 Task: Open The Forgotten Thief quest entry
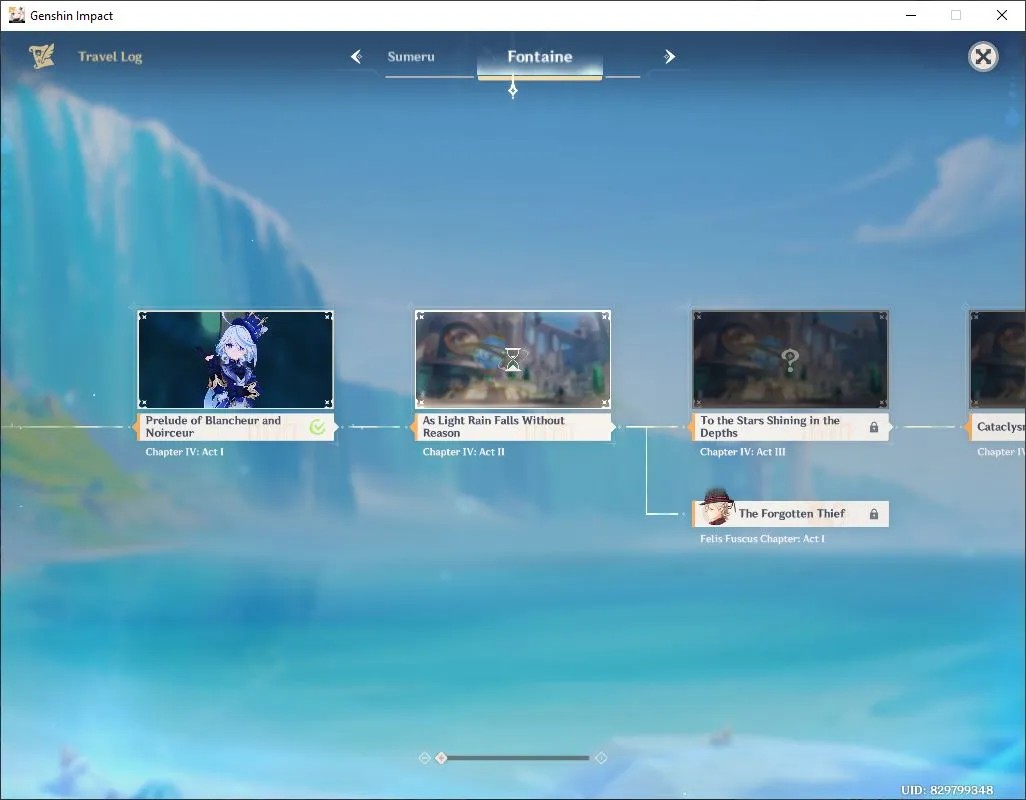click(x=790, y=513)
